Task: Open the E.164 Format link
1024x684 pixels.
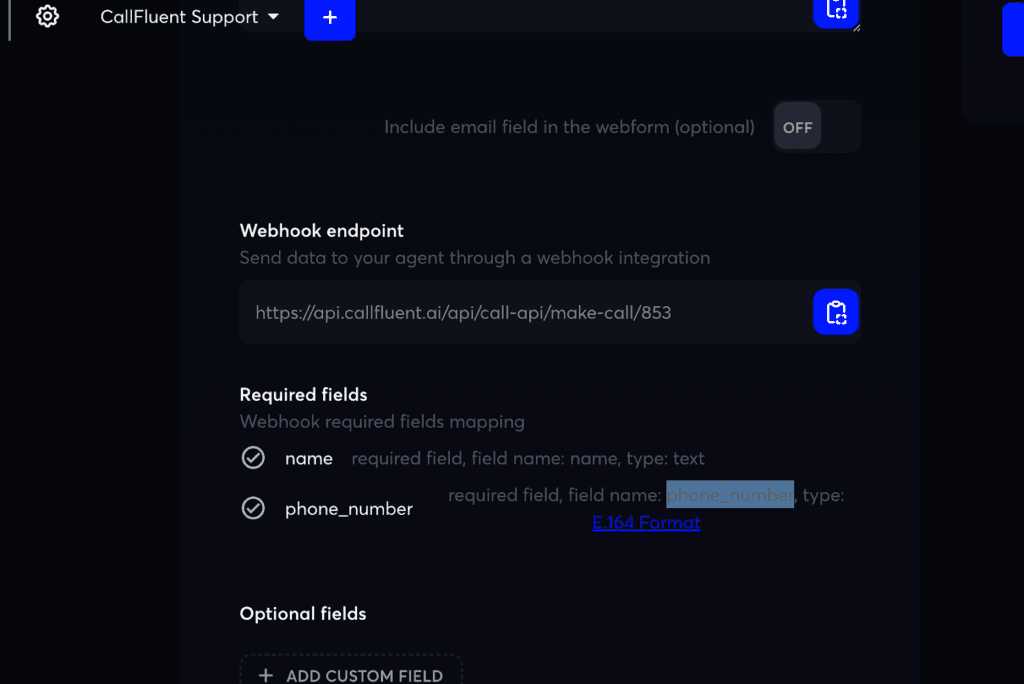Action: [x=646, y=522]
